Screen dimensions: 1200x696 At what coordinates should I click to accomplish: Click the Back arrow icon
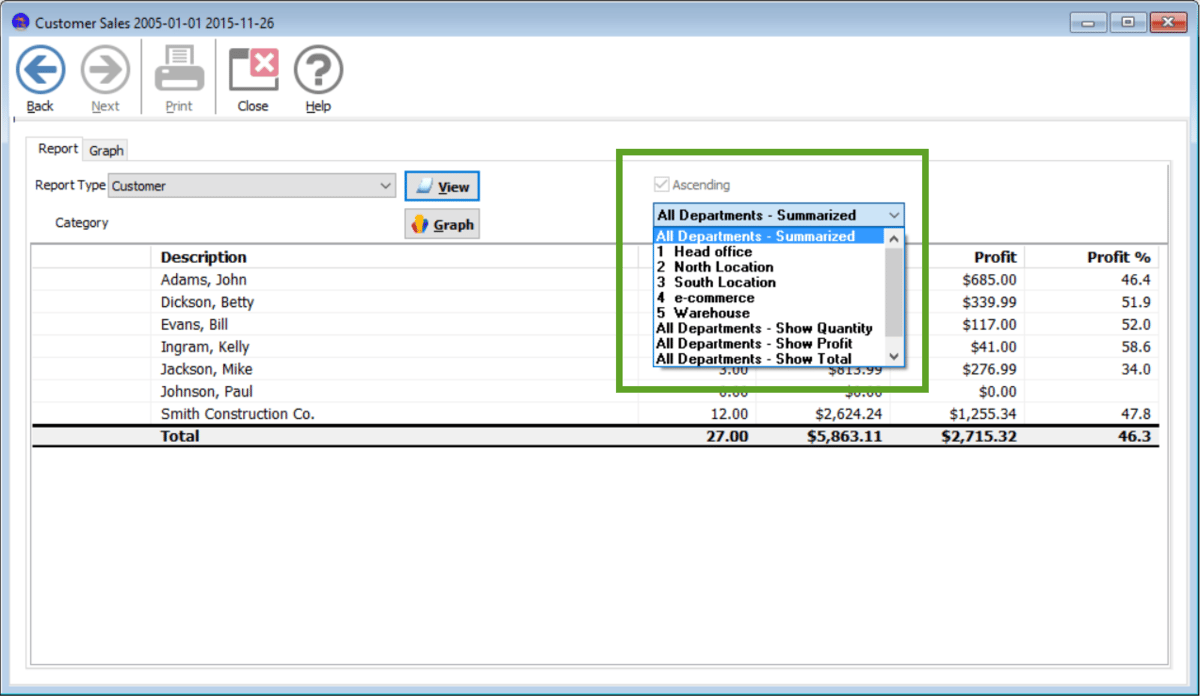[x=40, y=71]
